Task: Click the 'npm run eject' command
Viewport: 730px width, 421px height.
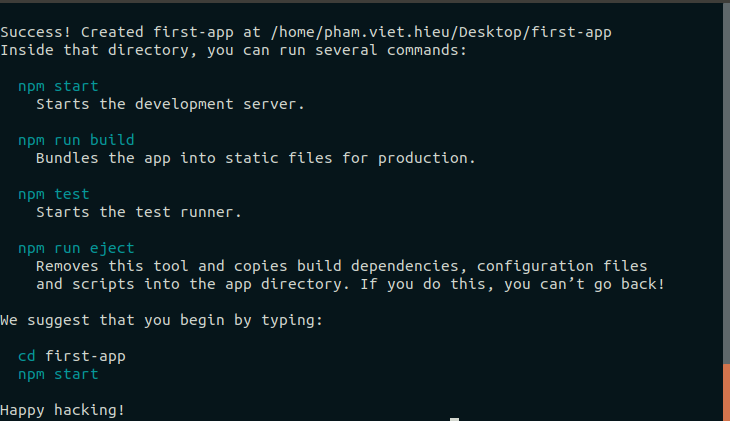Action: (x=76, y=248)
